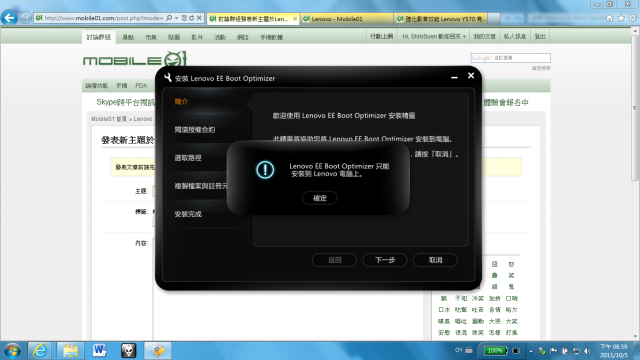Image resolution: width=640 pixels, height=360 pixels.
Task: Click the 登出 logout link
Action: pos(540,36)
